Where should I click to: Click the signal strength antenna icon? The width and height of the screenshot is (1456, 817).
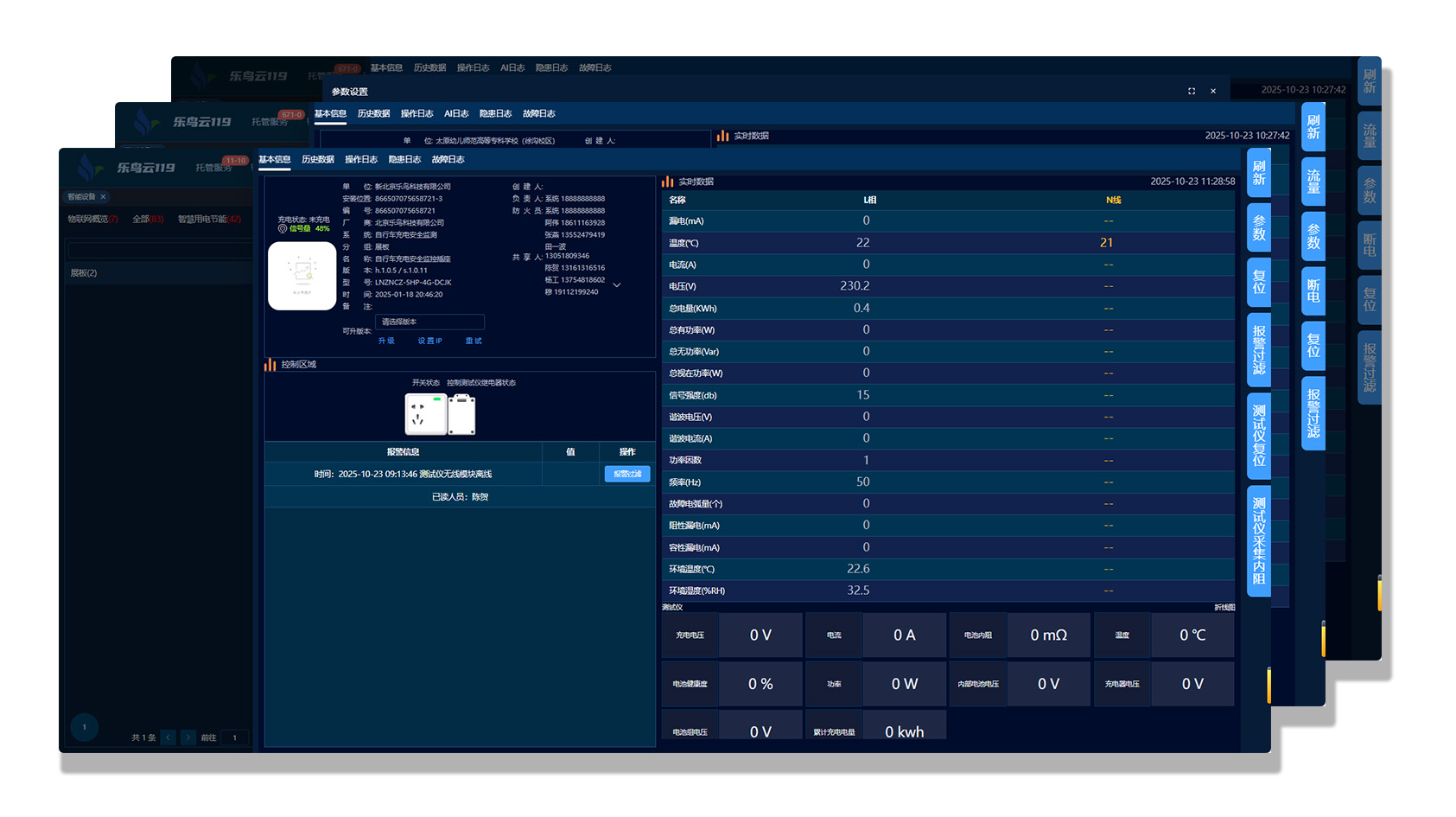(283, 229)
